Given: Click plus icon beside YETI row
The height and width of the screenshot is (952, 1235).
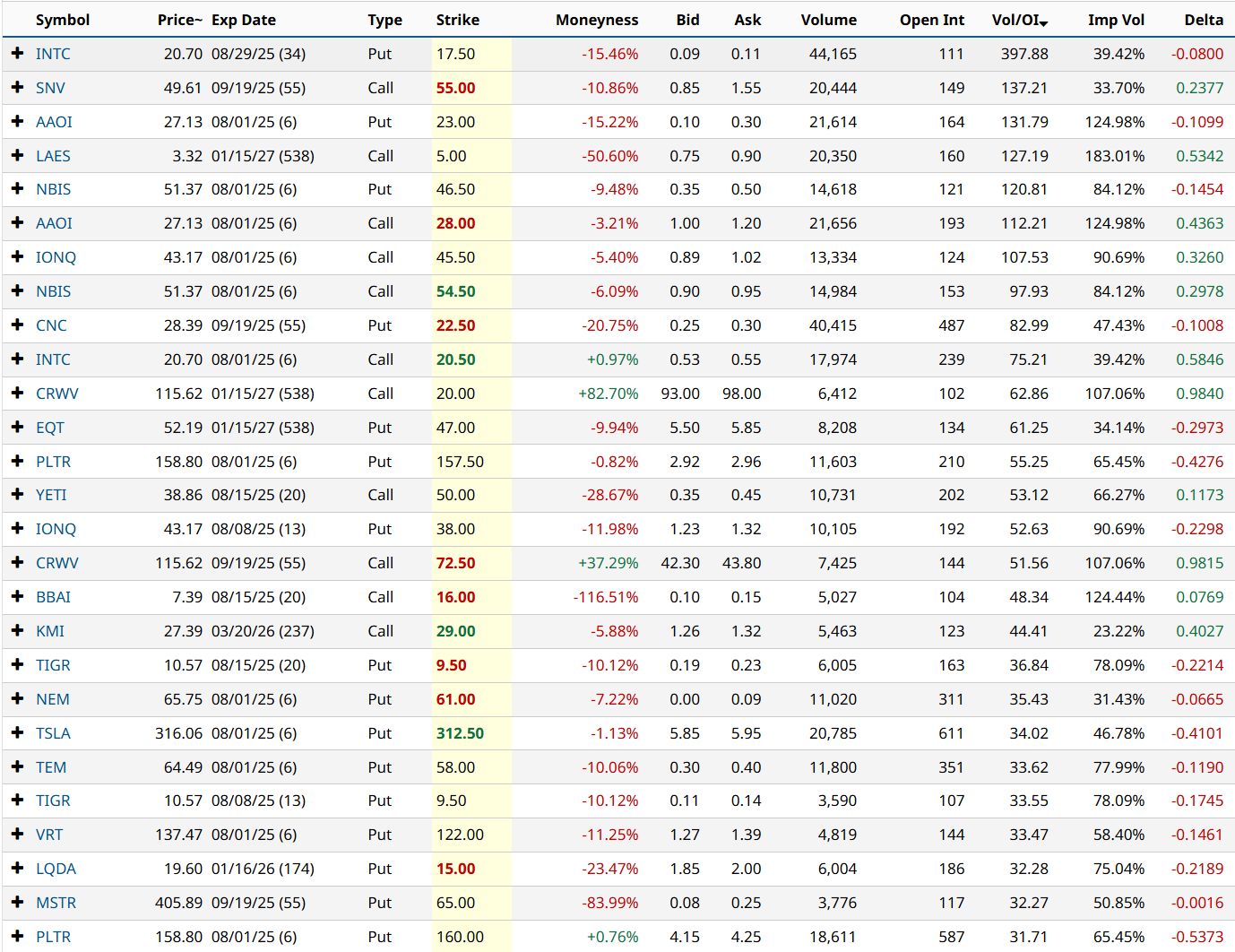Looking at the screenshot, I should tap(17, 495).
